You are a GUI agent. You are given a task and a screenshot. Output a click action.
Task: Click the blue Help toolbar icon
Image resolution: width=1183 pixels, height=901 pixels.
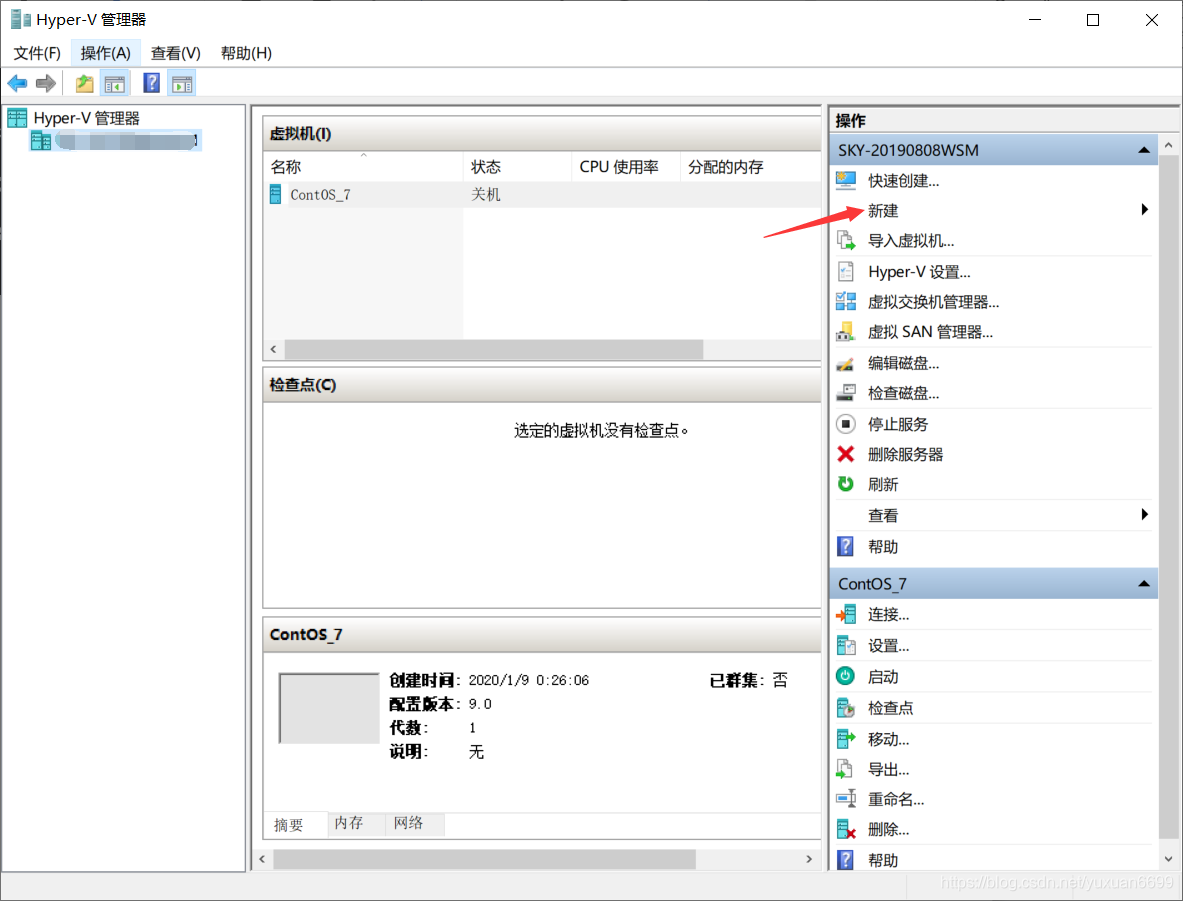click(151, 83)
